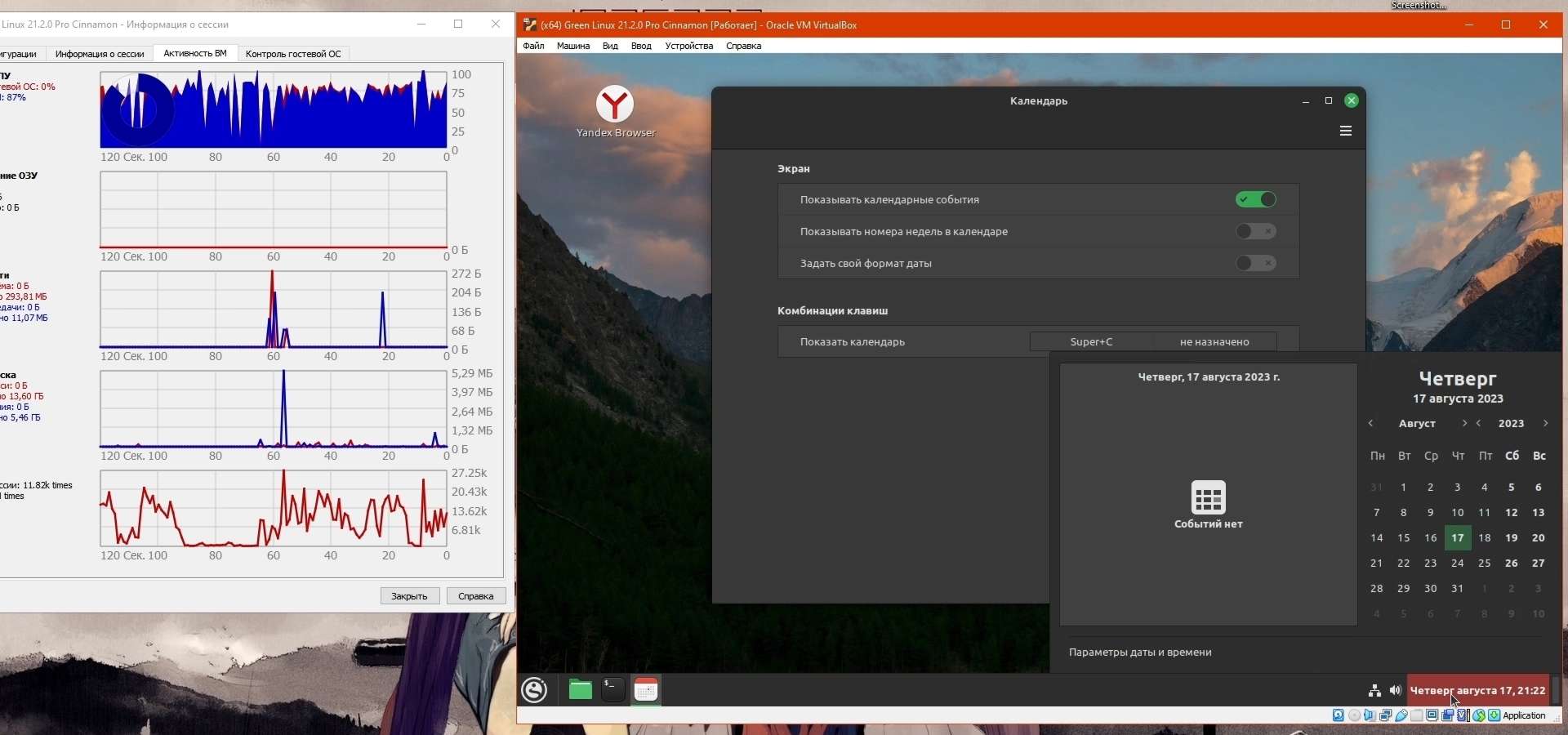Open the Вид menu
The image size is (1568, 735).
(610, 46)
